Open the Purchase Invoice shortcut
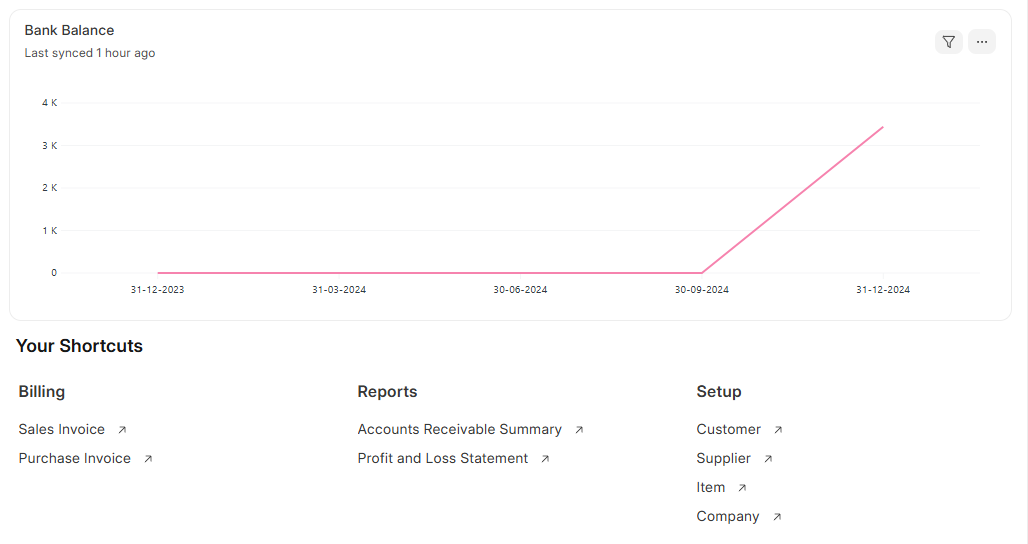 coord(74,458)
